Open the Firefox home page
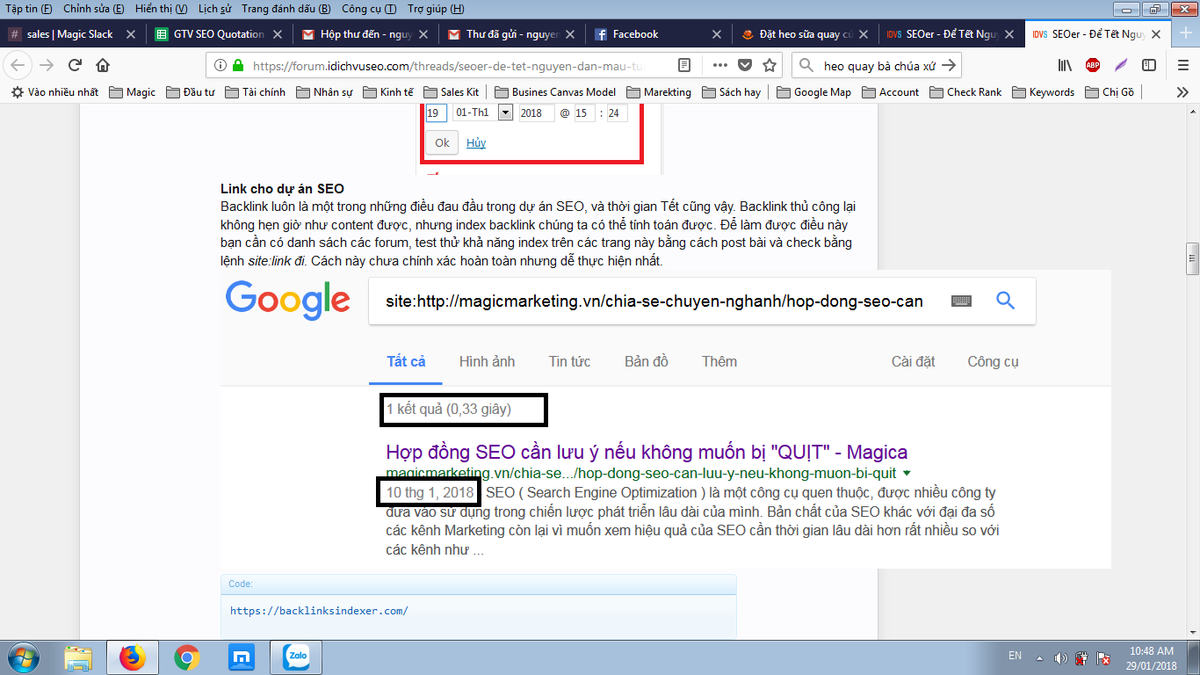Screen dimensions: 1200x675 tap(102, 65)
